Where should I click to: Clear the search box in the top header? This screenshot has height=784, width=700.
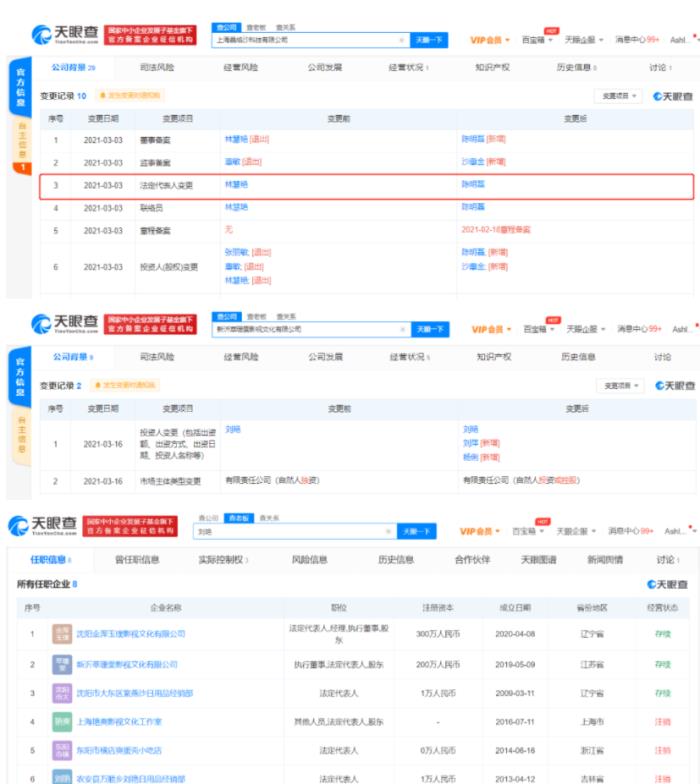[x=402, y=40]
